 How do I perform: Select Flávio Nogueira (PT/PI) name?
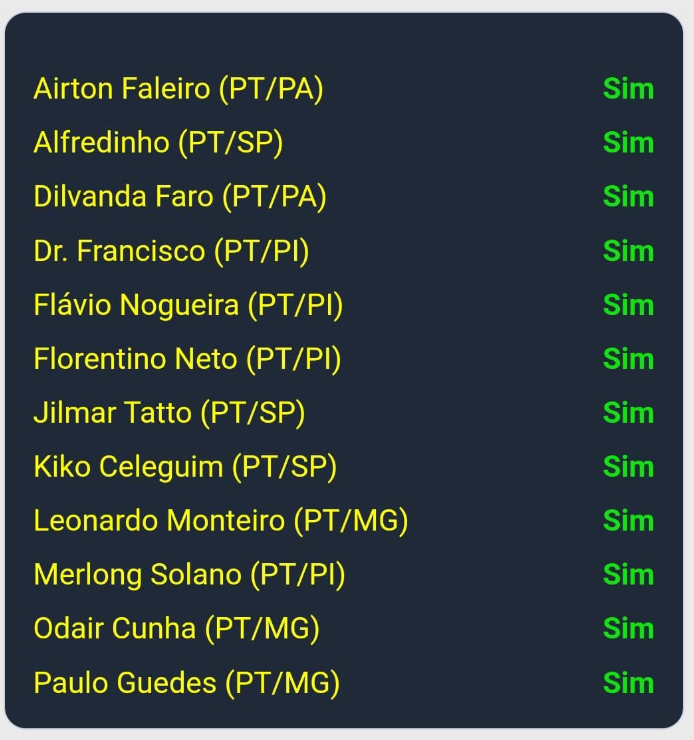[x=188, y=305]
